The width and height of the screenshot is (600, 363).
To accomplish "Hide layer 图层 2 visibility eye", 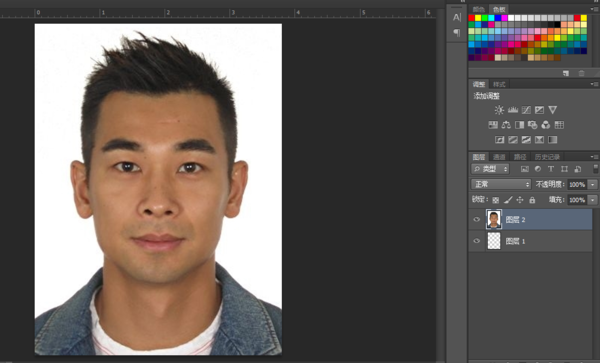I will pyautogui.click(x=476, y=220).
